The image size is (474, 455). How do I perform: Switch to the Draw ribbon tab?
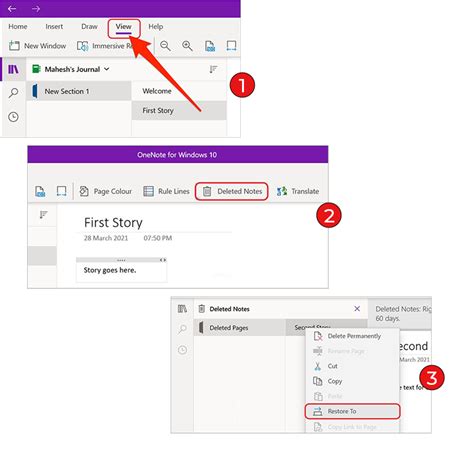coord(89,27)
